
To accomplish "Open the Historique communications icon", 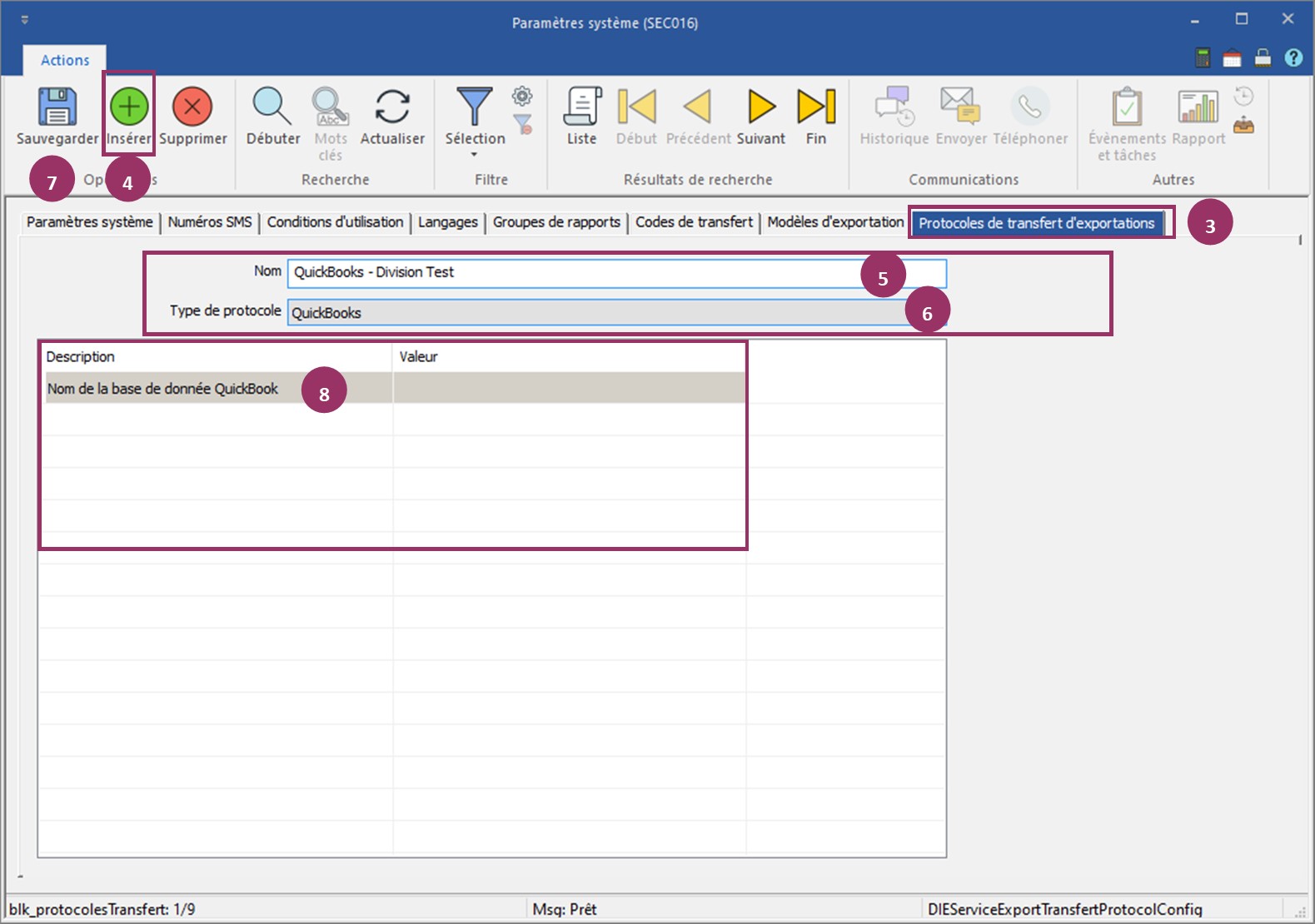I will pyautogui.click(x=894, y=107).
